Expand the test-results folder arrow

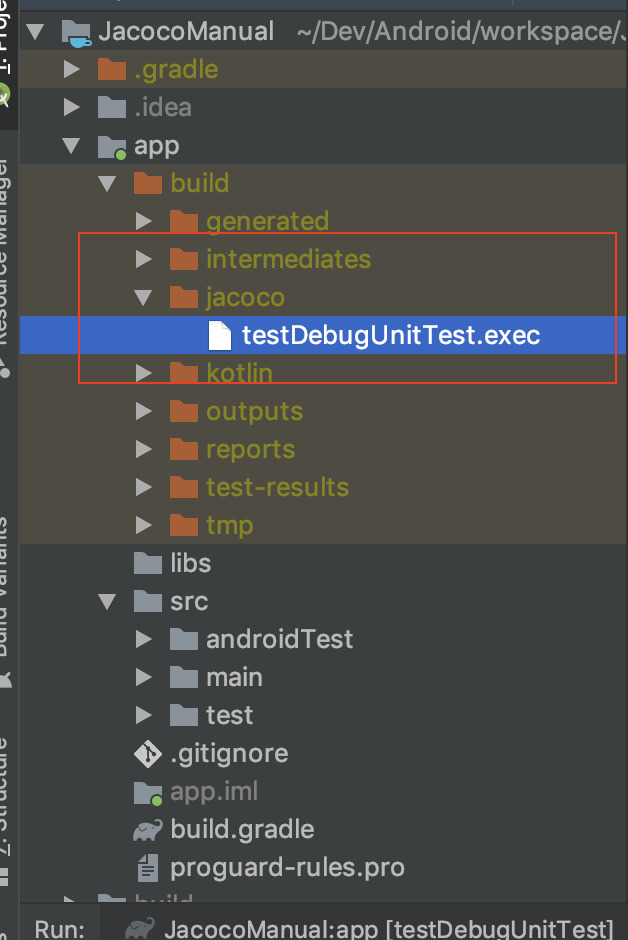coord(144,487)
